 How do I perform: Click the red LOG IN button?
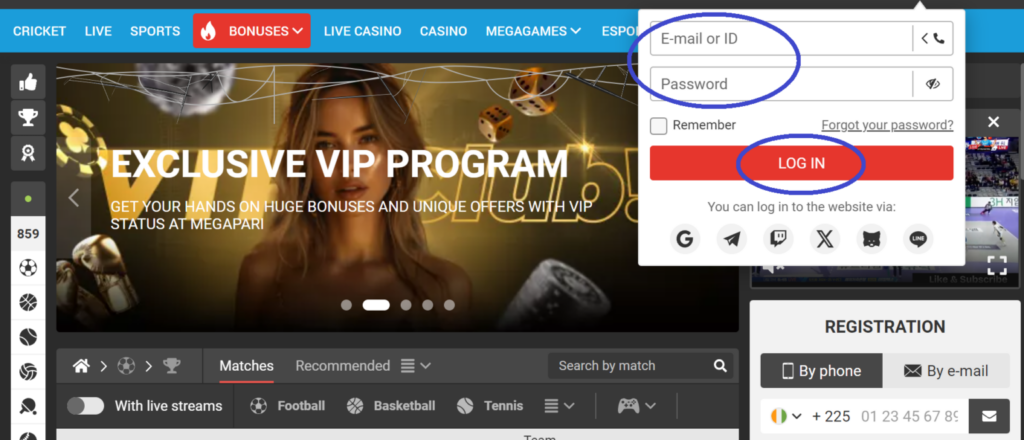pos(801,163)
